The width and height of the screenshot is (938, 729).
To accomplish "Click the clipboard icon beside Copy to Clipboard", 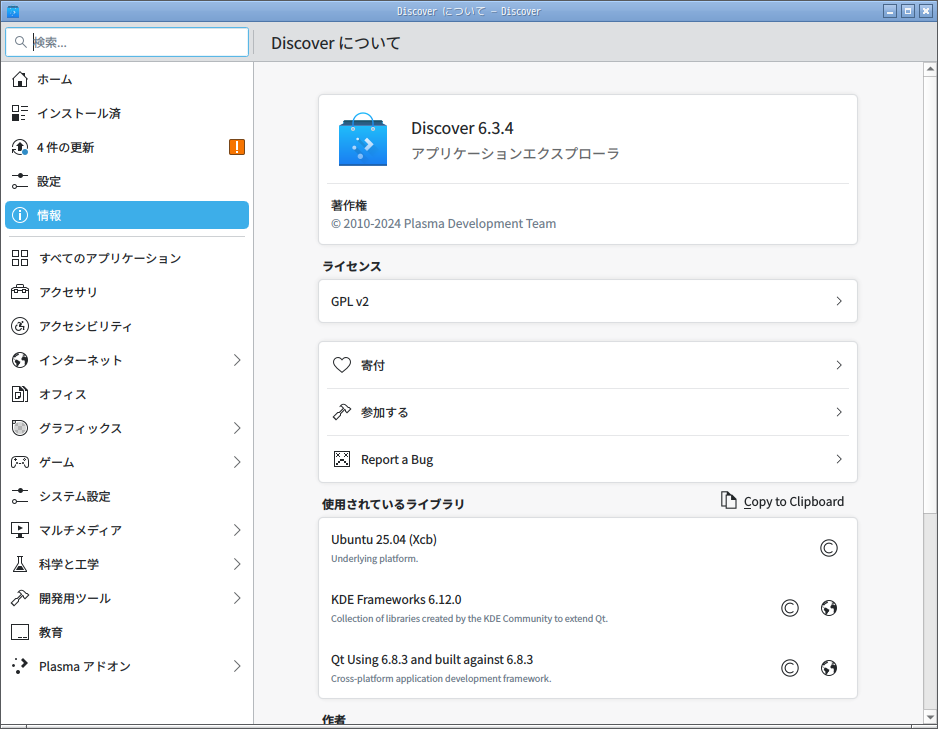I will point(728,501).
